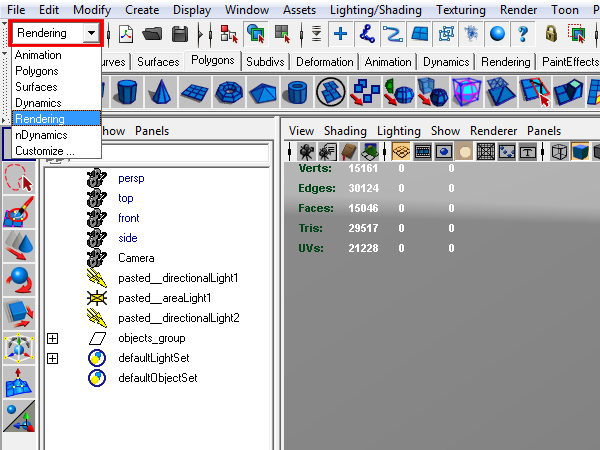This screenshot has width=600, height=450.
Task: Toggle smooth shade all cube icon
Action: tap(580, 152)
